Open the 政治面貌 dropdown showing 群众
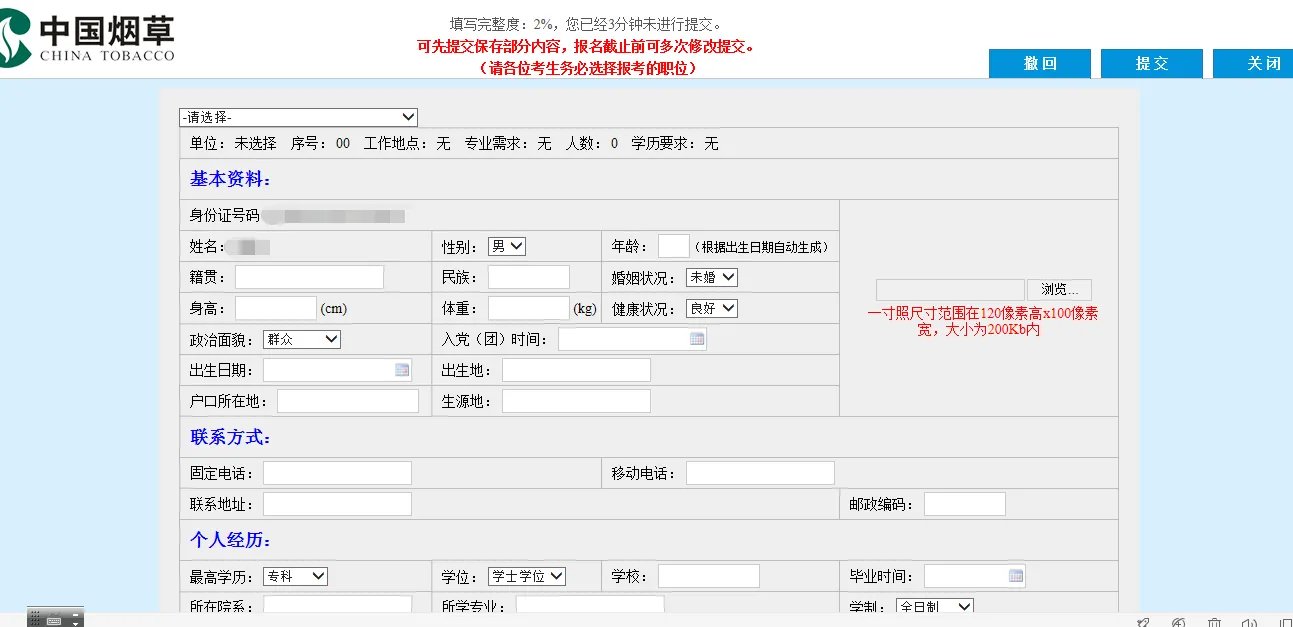Image resolution: width=1293 pixels, height=627 pixels. coord(302,339)
